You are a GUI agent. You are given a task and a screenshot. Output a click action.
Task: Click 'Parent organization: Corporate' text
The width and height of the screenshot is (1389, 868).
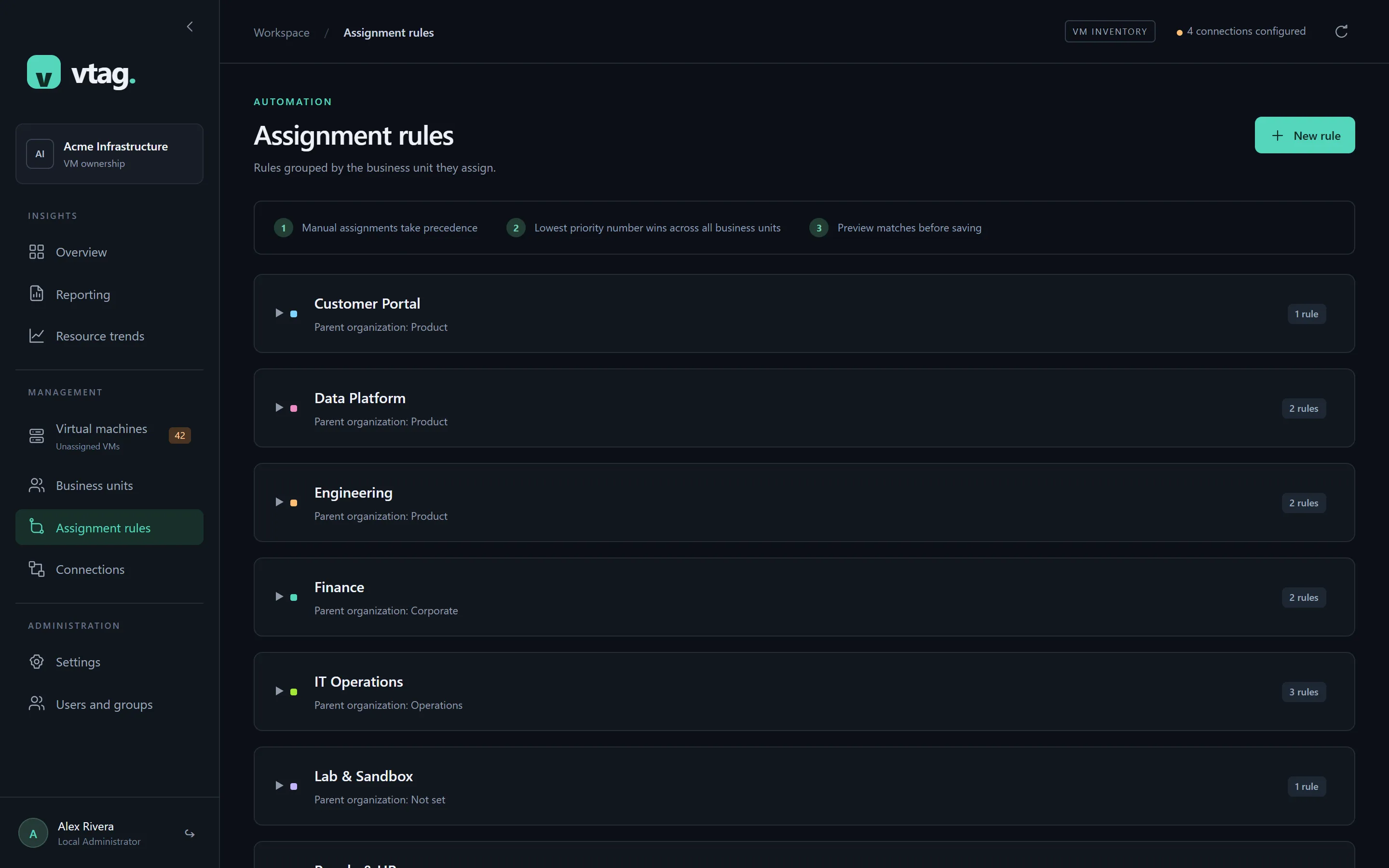(x=386, y=611)
